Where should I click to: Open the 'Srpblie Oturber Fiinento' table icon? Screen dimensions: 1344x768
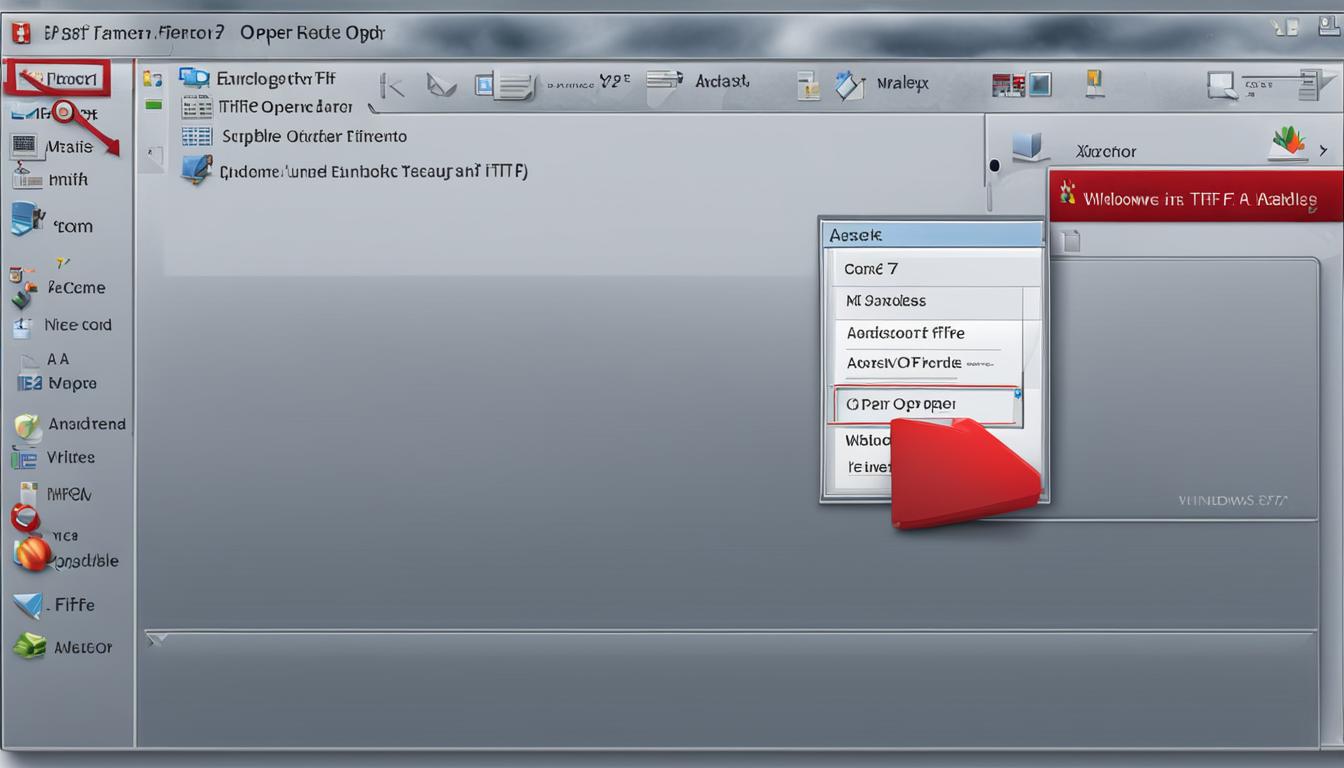tap(196, 136)
